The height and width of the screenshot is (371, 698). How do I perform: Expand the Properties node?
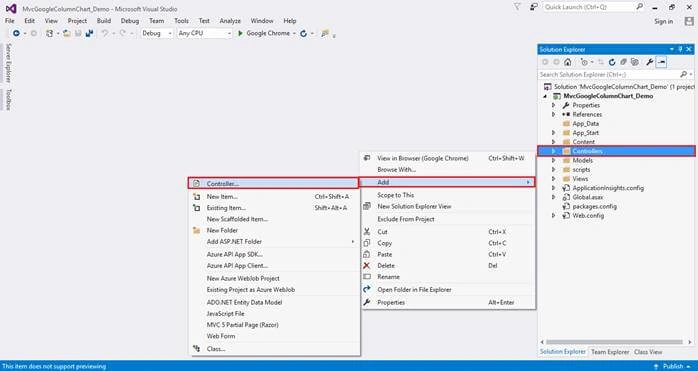[x=553, y=105]
